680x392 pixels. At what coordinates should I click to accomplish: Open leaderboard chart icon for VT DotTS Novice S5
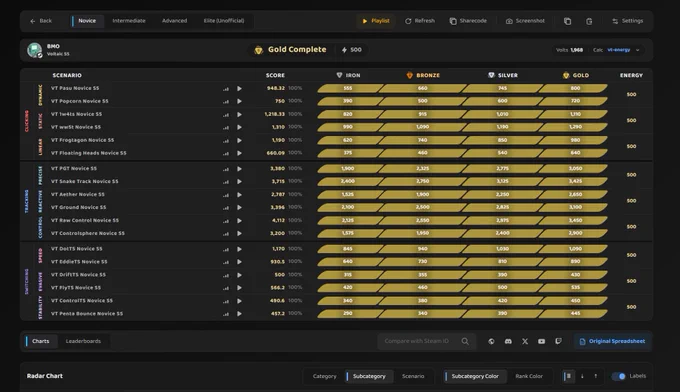226,249
